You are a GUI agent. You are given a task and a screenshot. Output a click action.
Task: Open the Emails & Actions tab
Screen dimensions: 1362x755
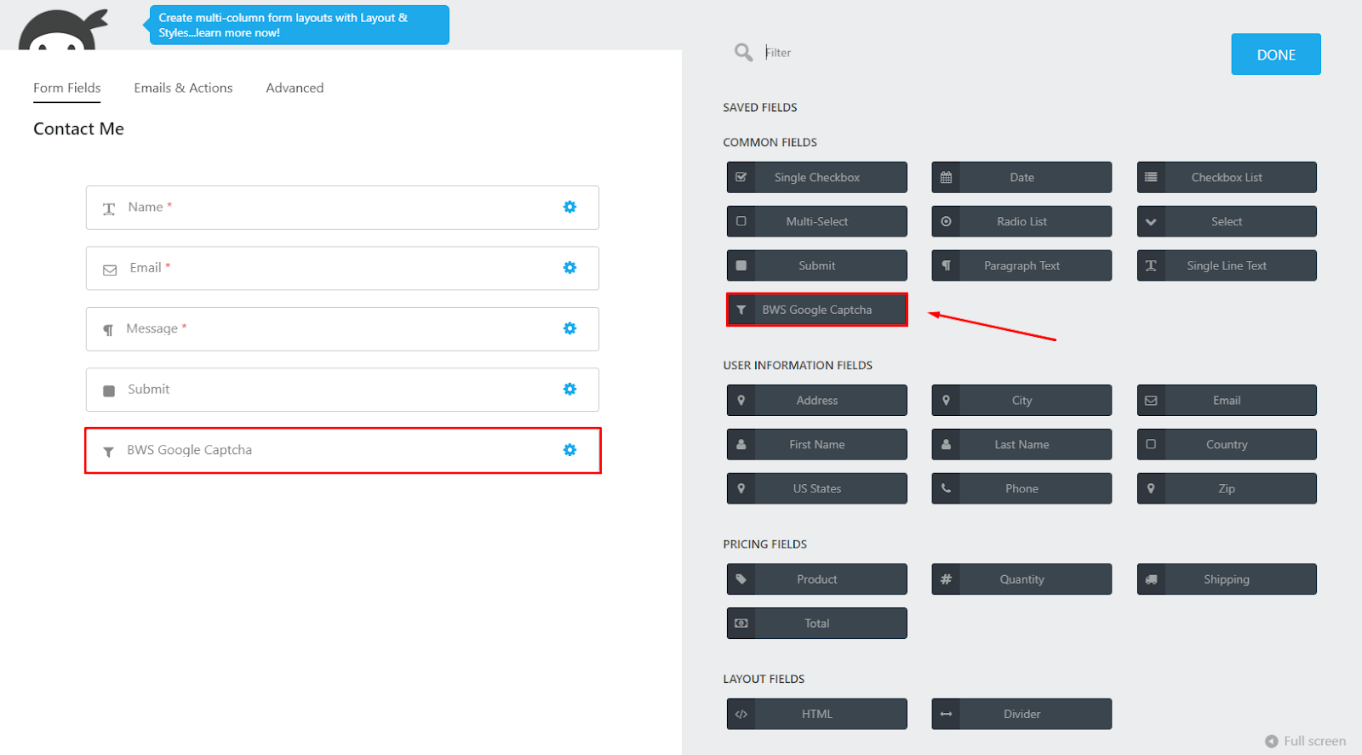pos(183,88)
